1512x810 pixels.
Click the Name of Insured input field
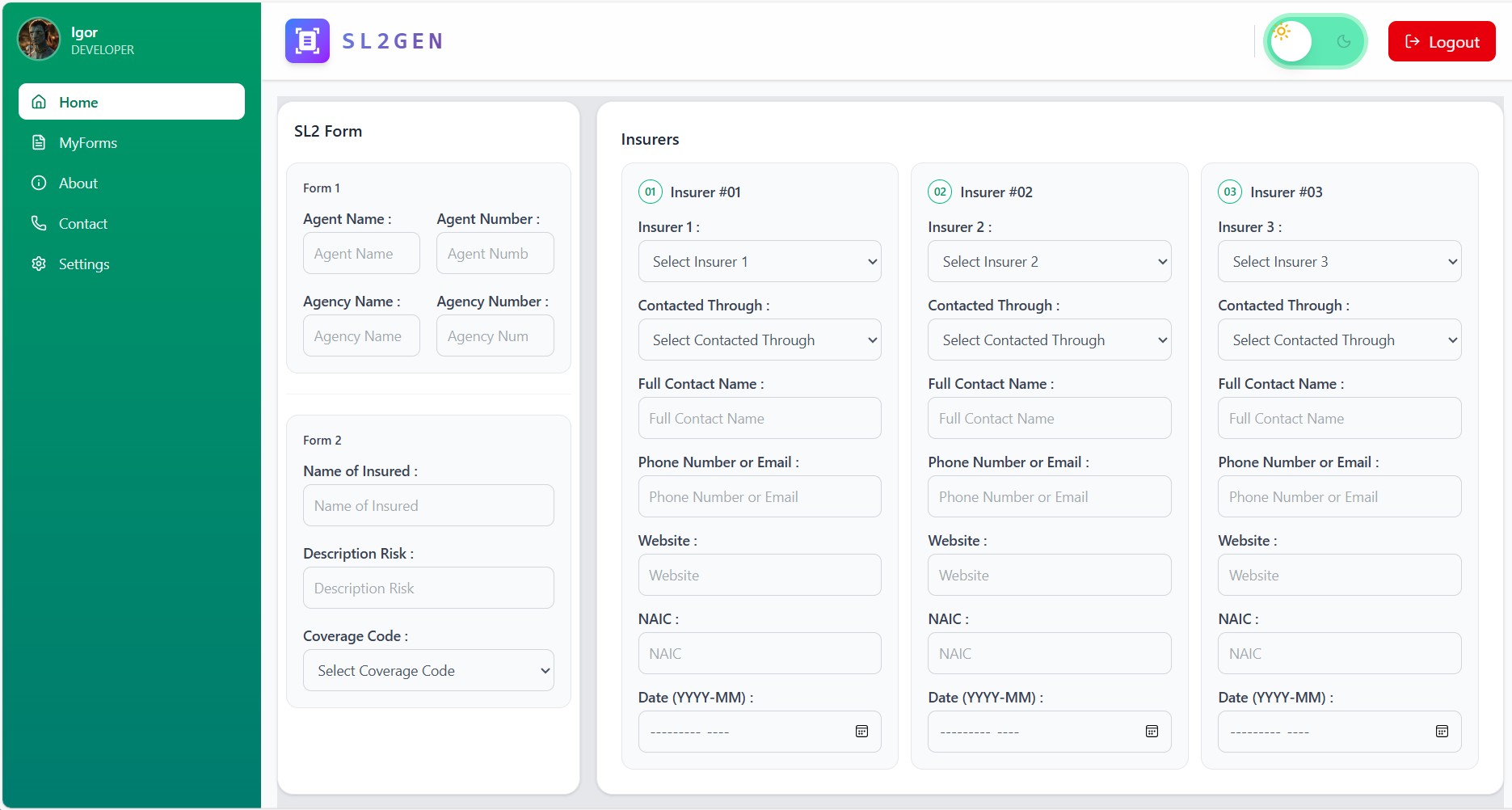pos(427,505)
